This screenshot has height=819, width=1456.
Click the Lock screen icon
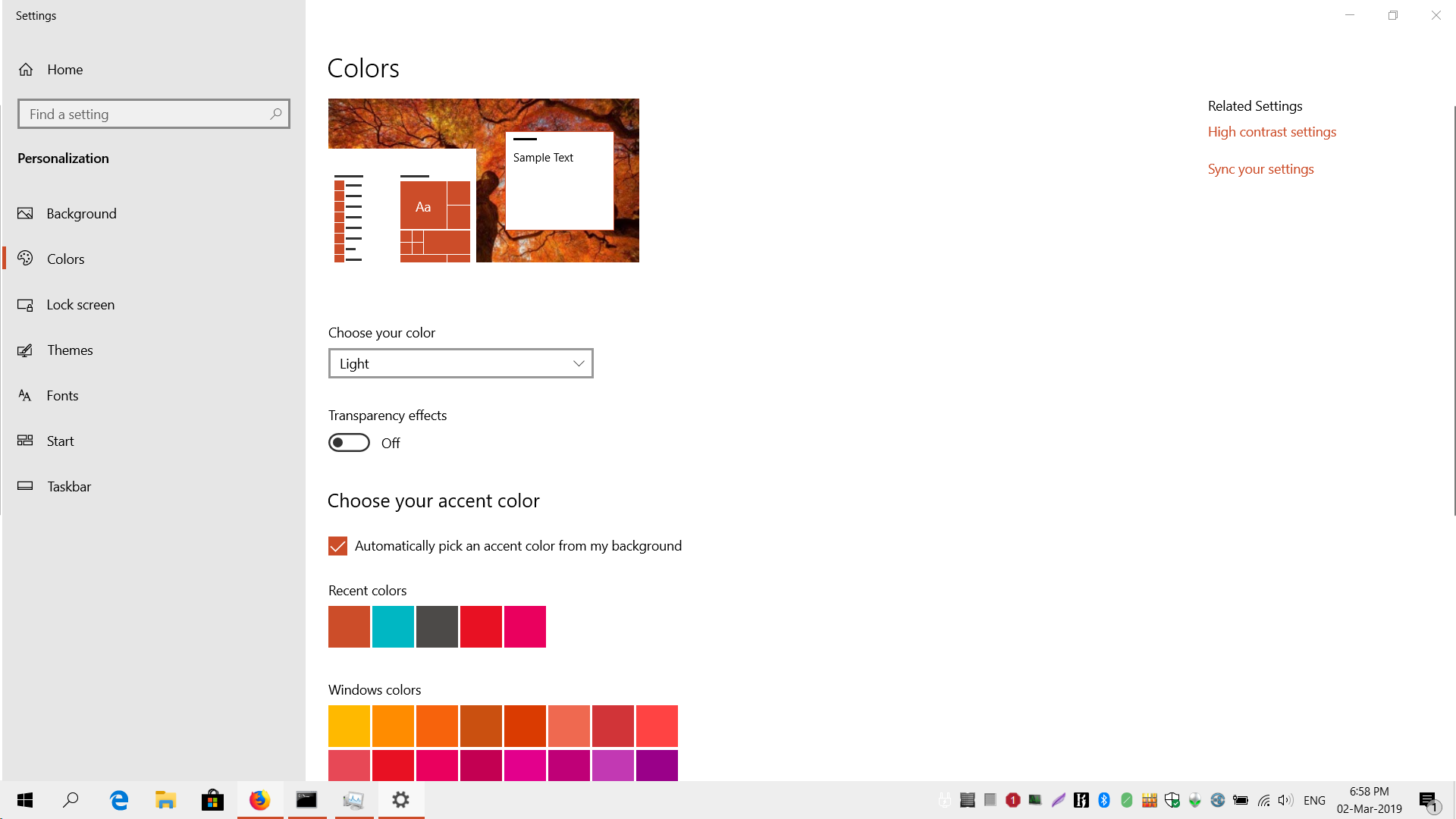click(25, 305)
